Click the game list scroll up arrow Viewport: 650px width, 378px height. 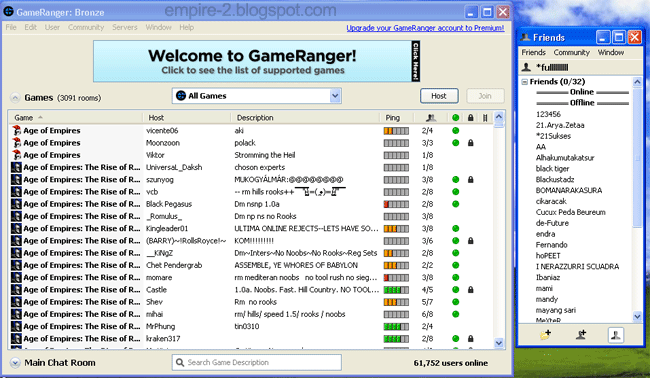tap(499, 117)
